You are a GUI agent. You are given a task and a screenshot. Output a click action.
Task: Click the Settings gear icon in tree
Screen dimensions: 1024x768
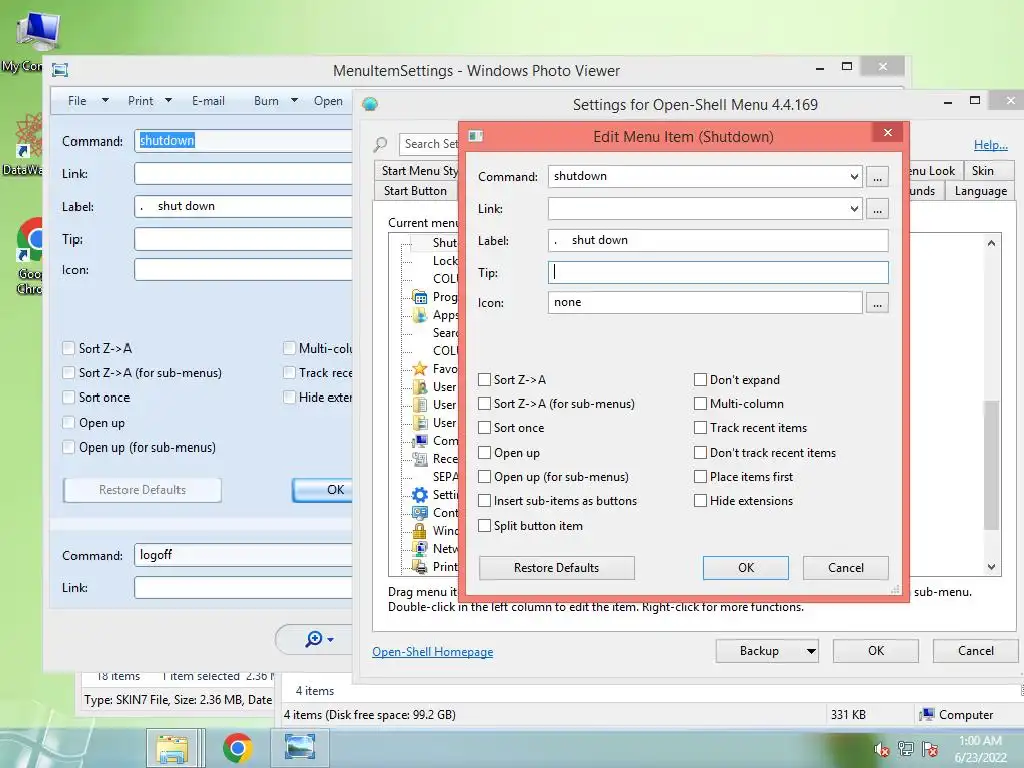click(x=420, y=495)
